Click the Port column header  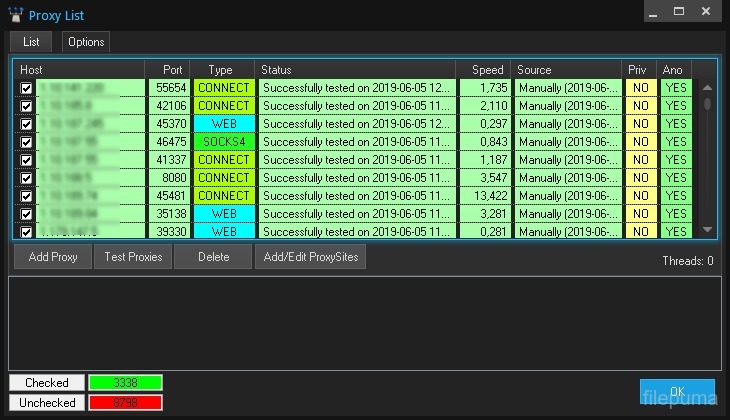pos(171,70)
